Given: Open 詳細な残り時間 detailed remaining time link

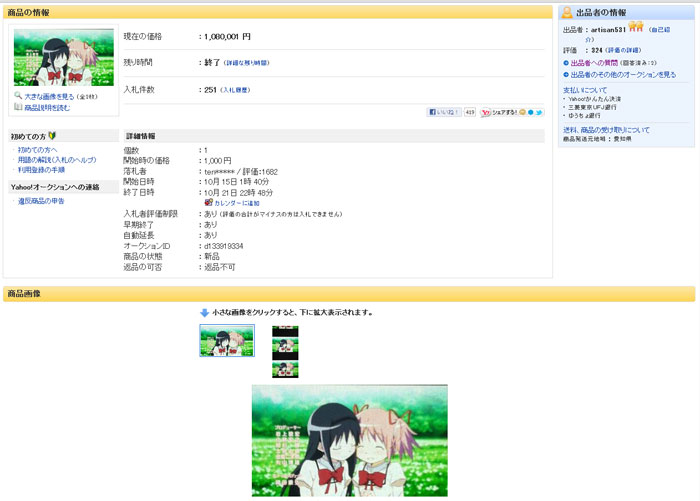Looking at the screenshot, I should coord(267,63).
